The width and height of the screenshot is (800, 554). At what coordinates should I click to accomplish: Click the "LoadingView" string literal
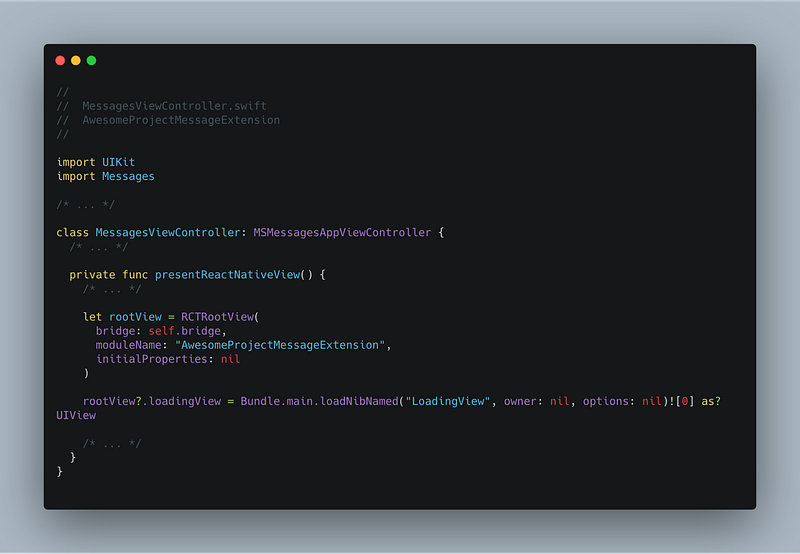447,401
